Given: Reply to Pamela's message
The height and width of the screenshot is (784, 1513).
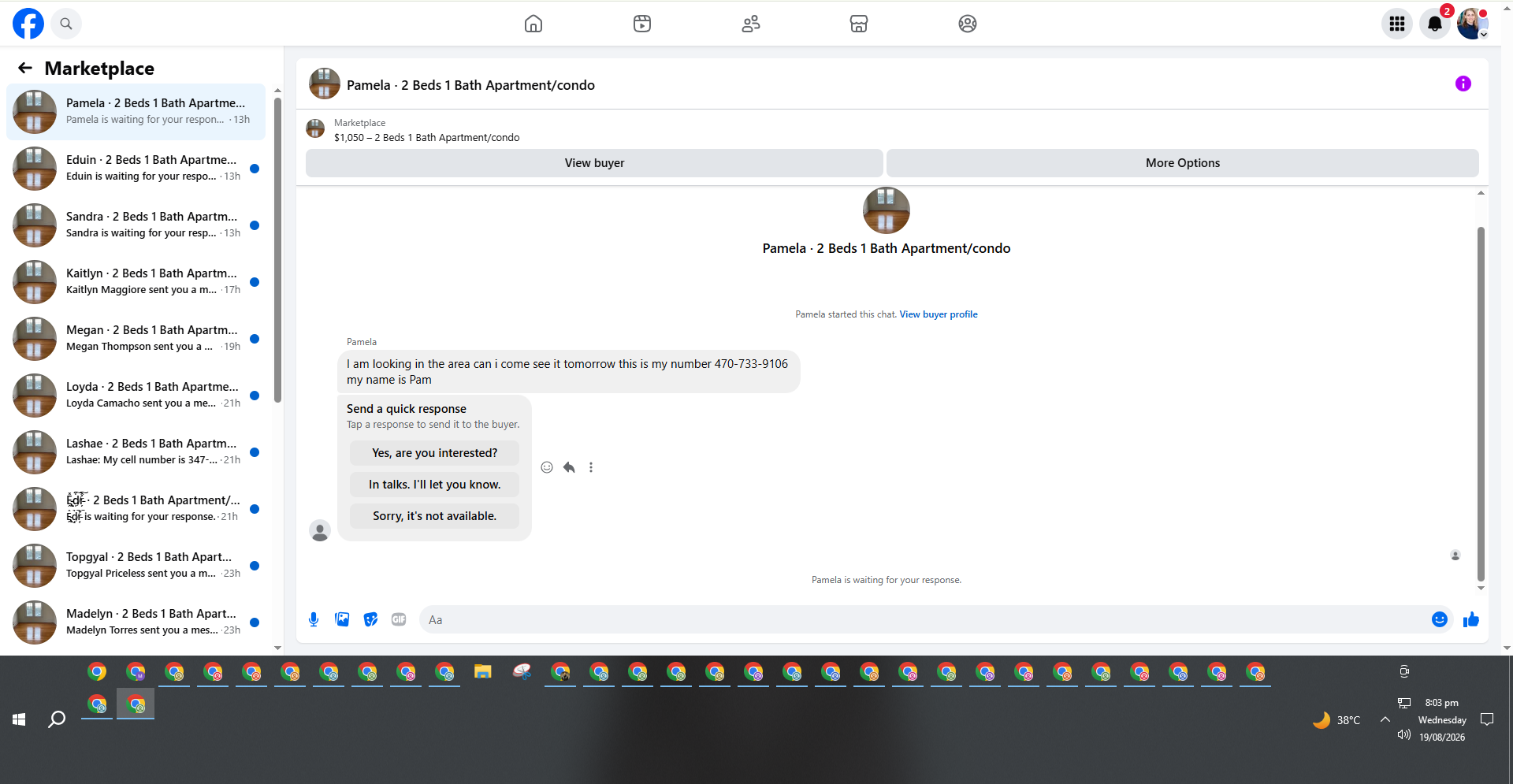Looking at the screenshot, I should point(569,467).
